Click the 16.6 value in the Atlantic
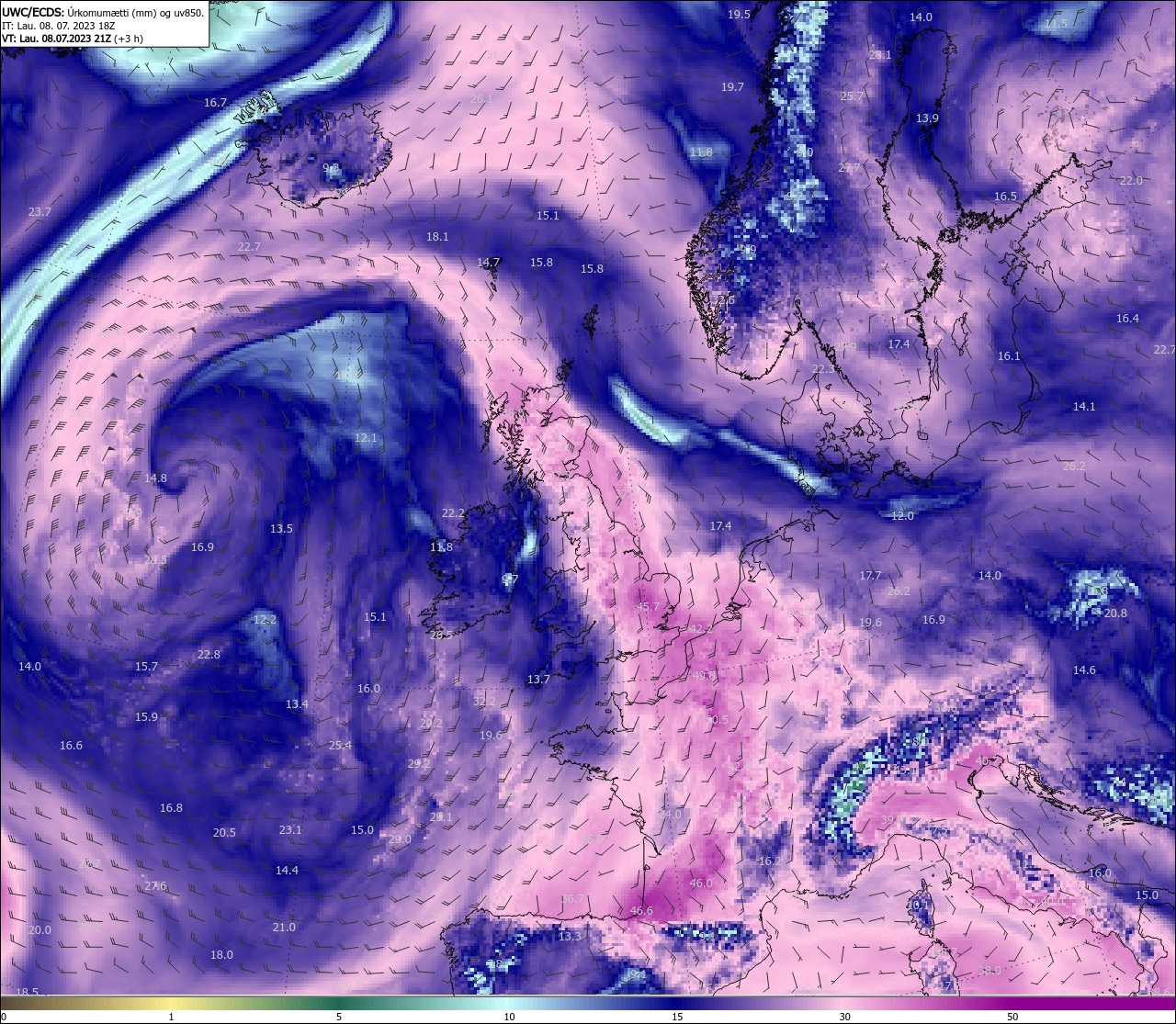This screenshot has height=1024, width=1176. click(x=71, y=746)
